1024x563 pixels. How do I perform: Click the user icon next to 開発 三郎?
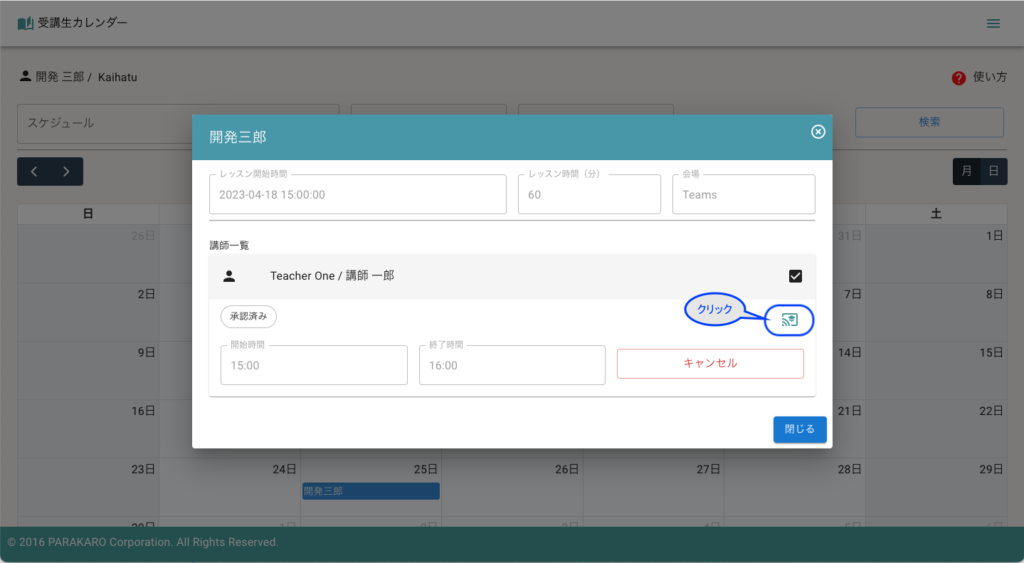point(25,77)
